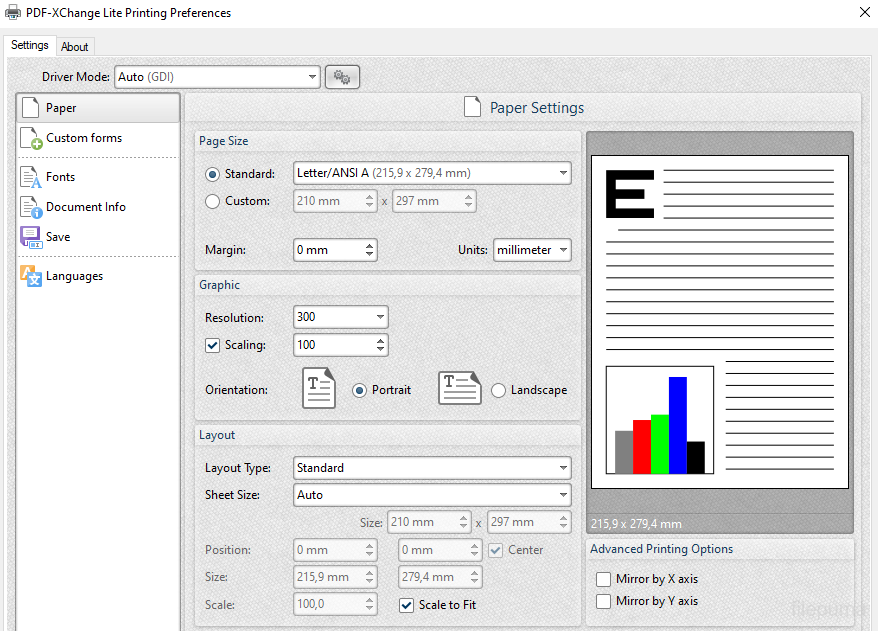Click the Save floppy disk icon
This screenshot has height=631, width=878.
point(30,238)
